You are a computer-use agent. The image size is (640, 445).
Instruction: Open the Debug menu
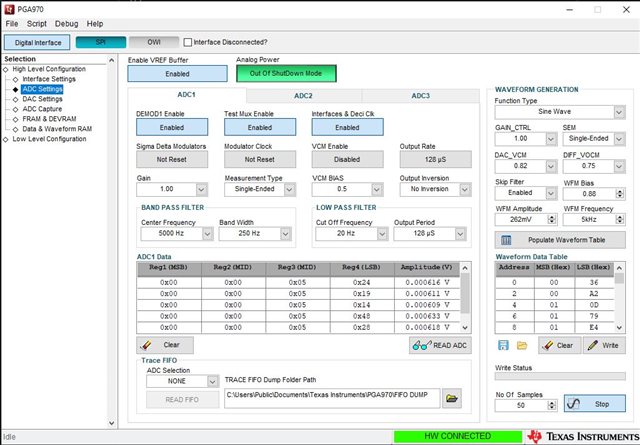[67, 24]
